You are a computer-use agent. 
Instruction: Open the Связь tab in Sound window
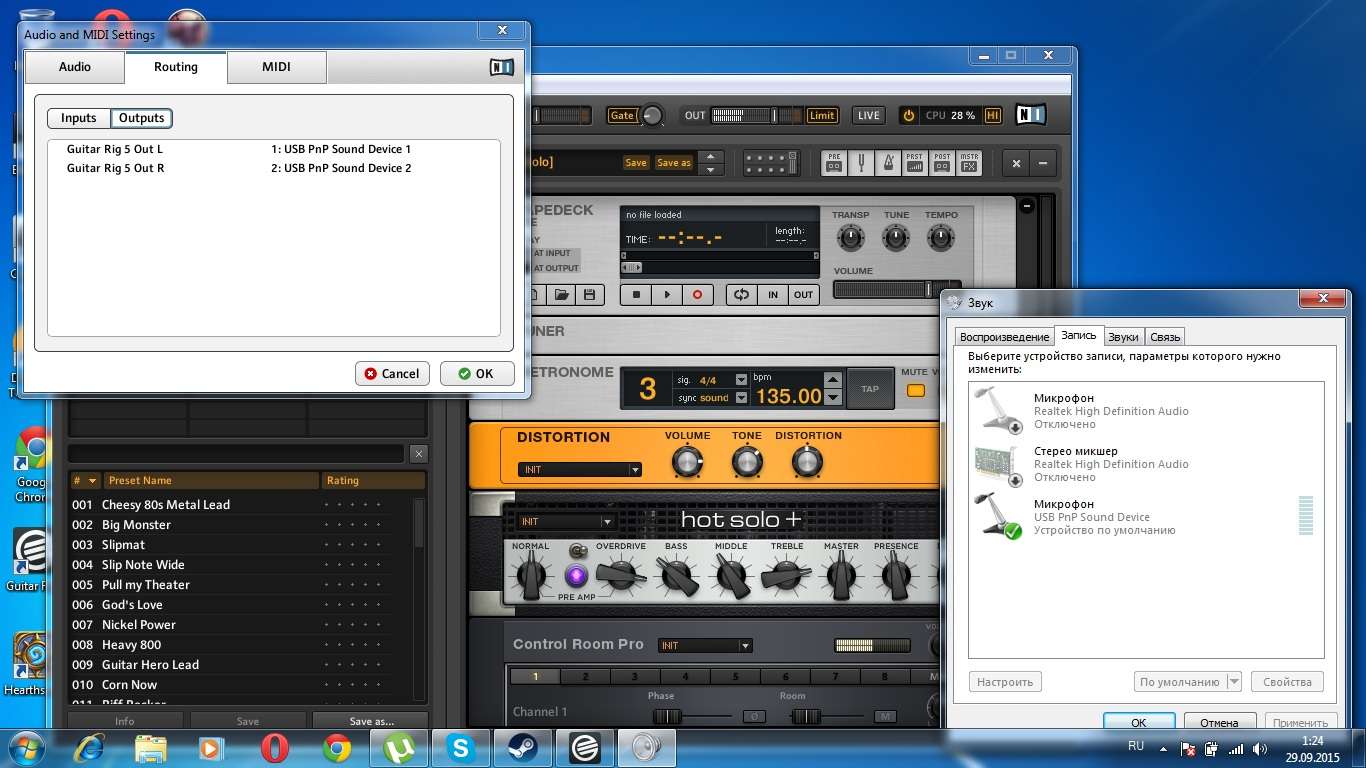[x=1165, y=337]
